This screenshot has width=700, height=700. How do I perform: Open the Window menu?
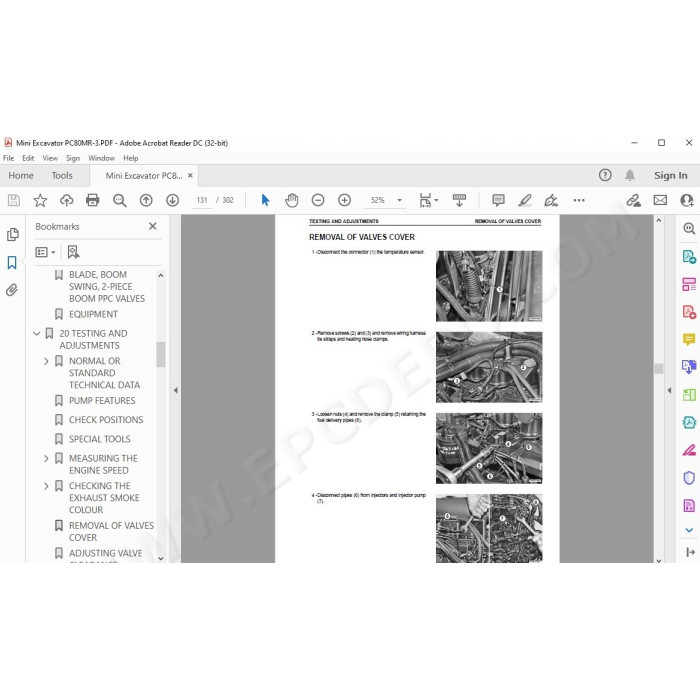click(x=101, y=158)
